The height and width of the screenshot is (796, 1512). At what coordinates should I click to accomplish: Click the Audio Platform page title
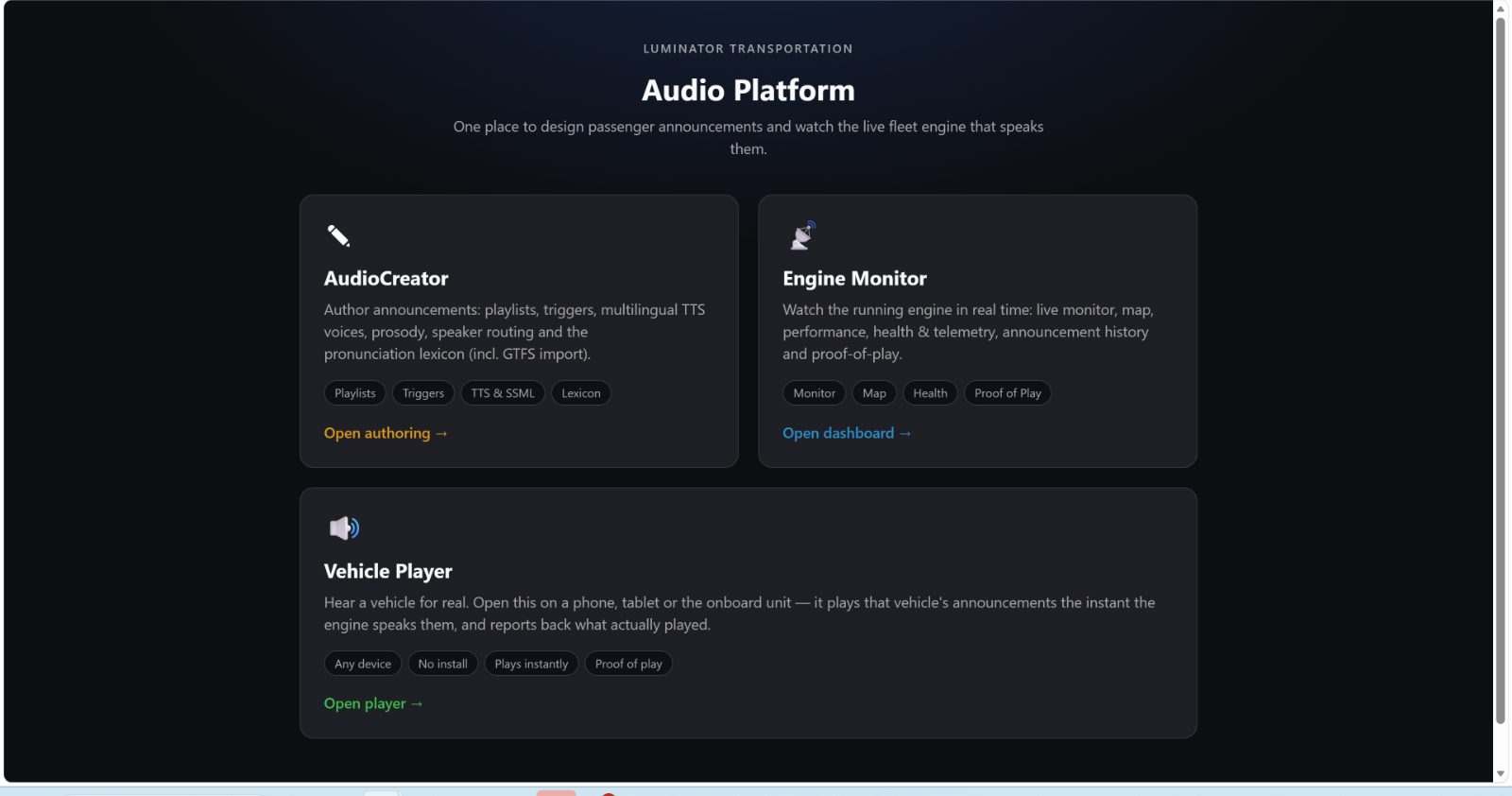click(748, 91)
